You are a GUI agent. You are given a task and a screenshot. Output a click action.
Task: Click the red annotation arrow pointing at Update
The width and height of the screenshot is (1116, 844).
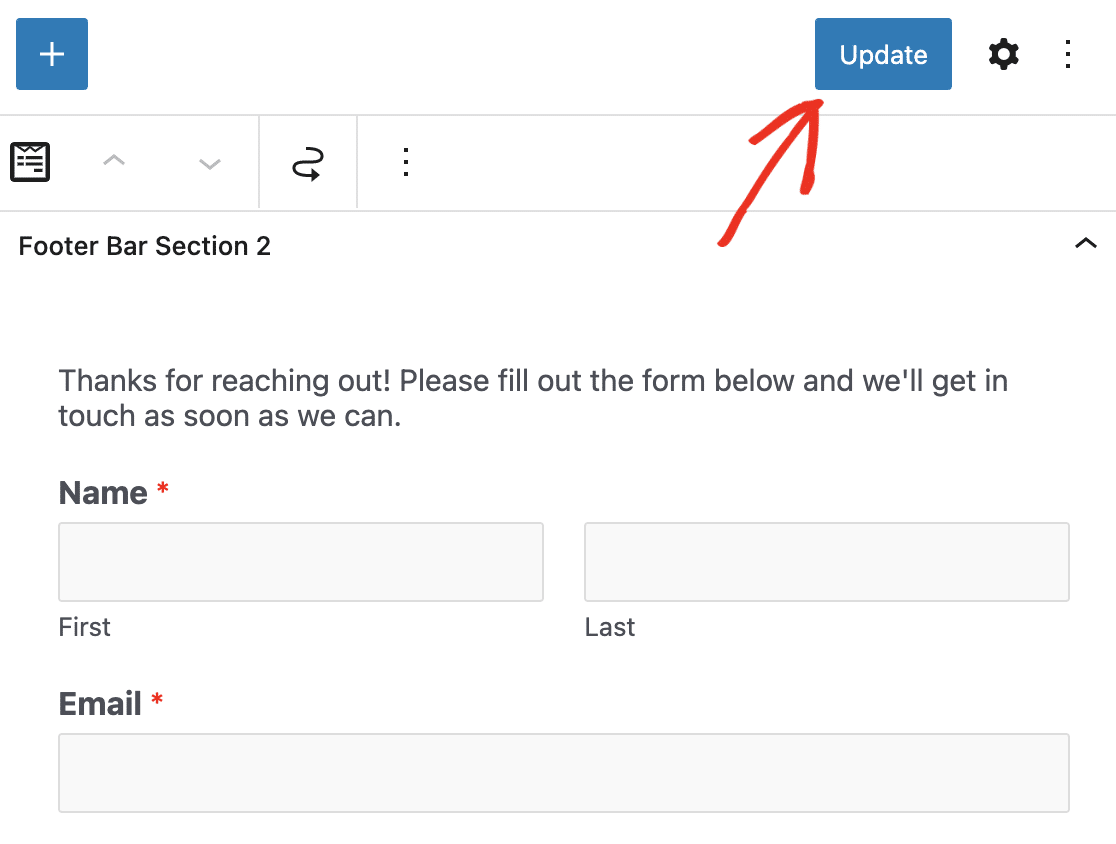click(x=770, y=175)
